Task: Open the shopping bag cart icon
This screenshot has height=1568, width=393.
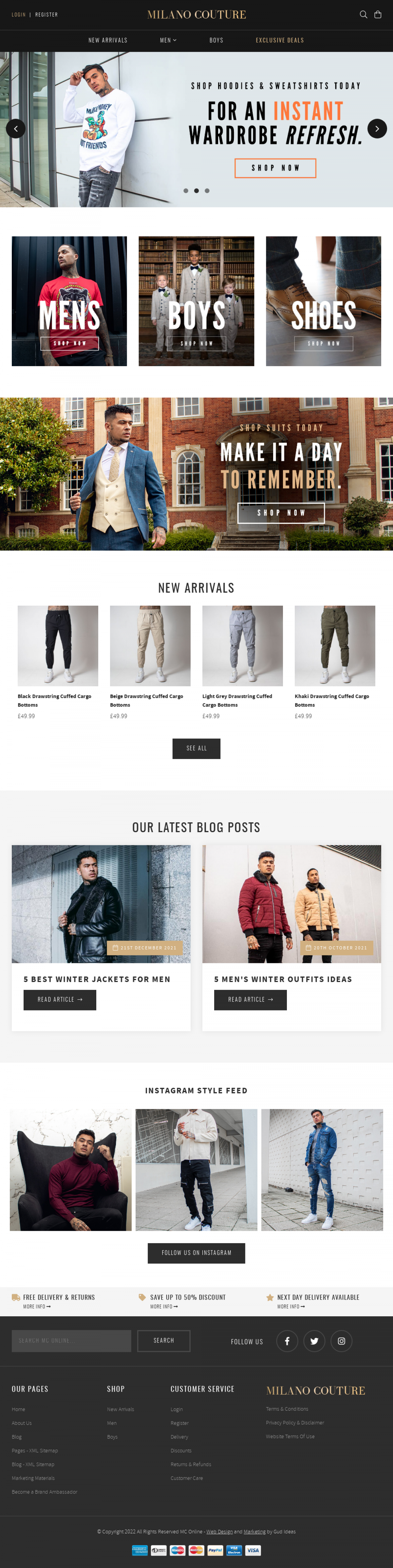Action: (x=378, y=15)
